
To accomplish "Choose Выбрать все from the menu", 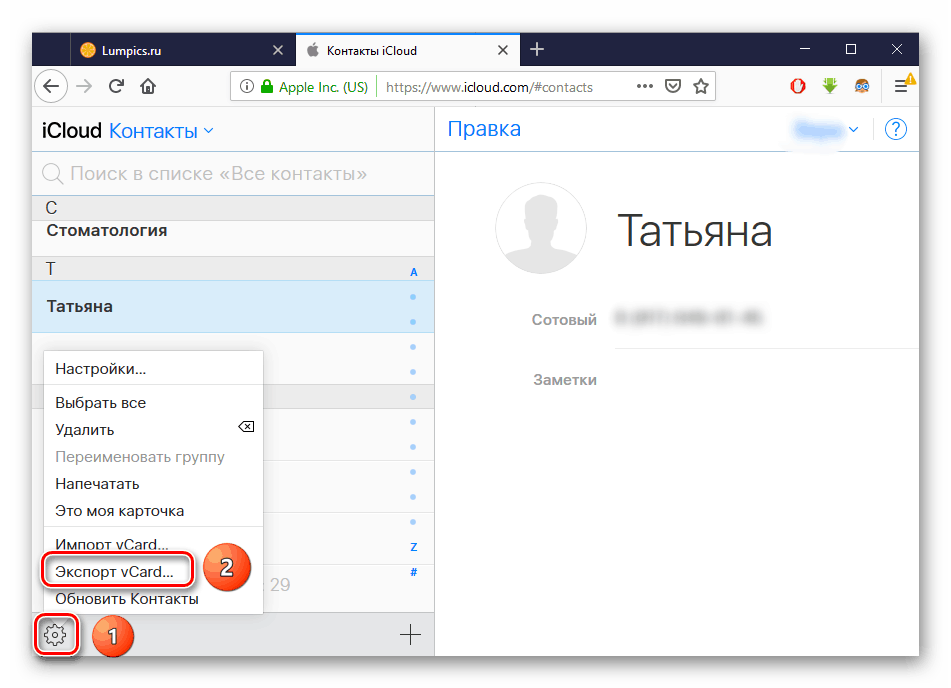I will 100,403.
